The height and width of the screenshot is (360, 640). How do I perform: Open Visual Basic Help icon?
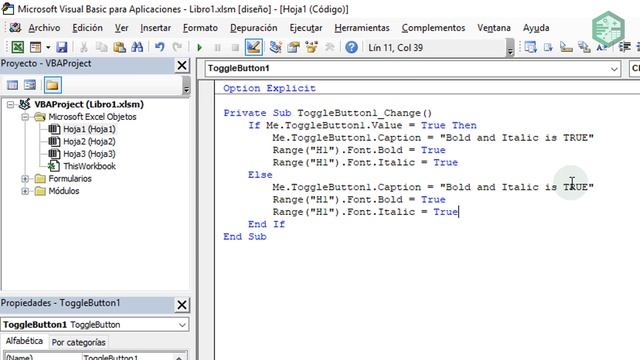point(351,47)
